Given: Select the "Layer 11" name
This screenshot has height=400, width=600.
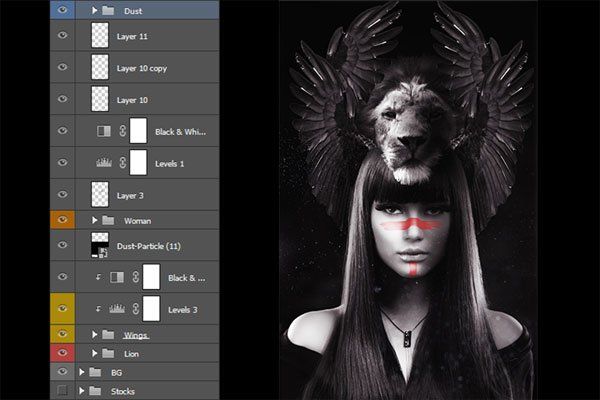Looking at the screenshot, I should tap(132, 36).
